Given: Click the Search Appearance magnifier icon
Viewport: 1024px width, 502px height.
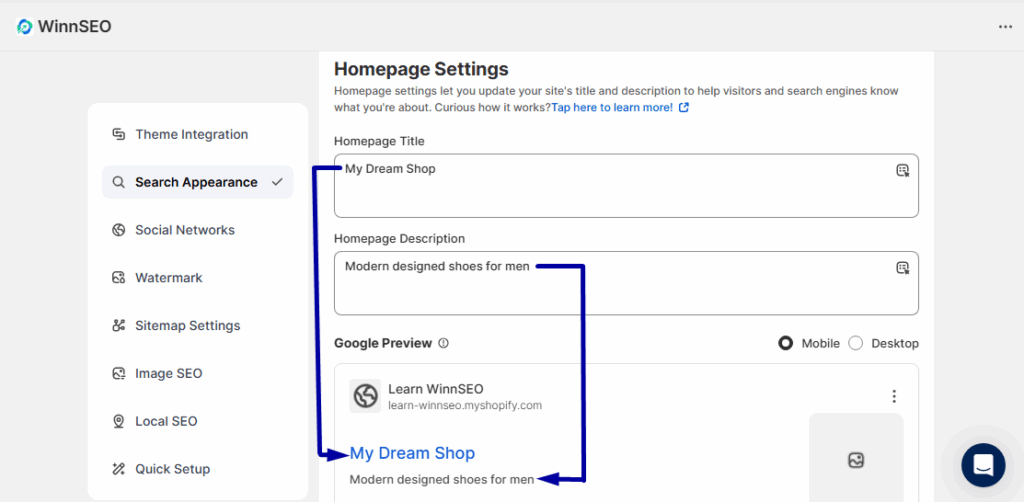Looking at the screenshot, I should [x=118, y=182].
